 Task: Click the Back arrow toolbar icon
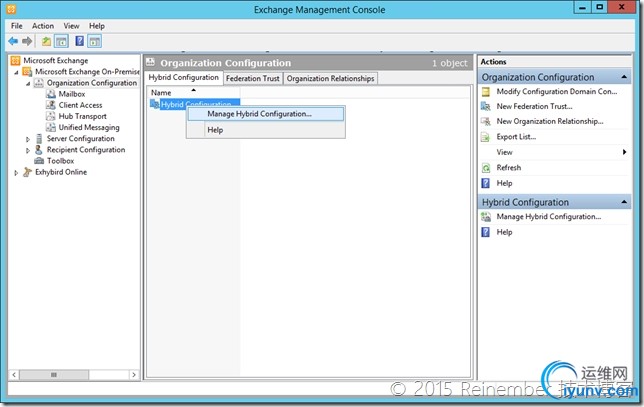tap(13, 41)
